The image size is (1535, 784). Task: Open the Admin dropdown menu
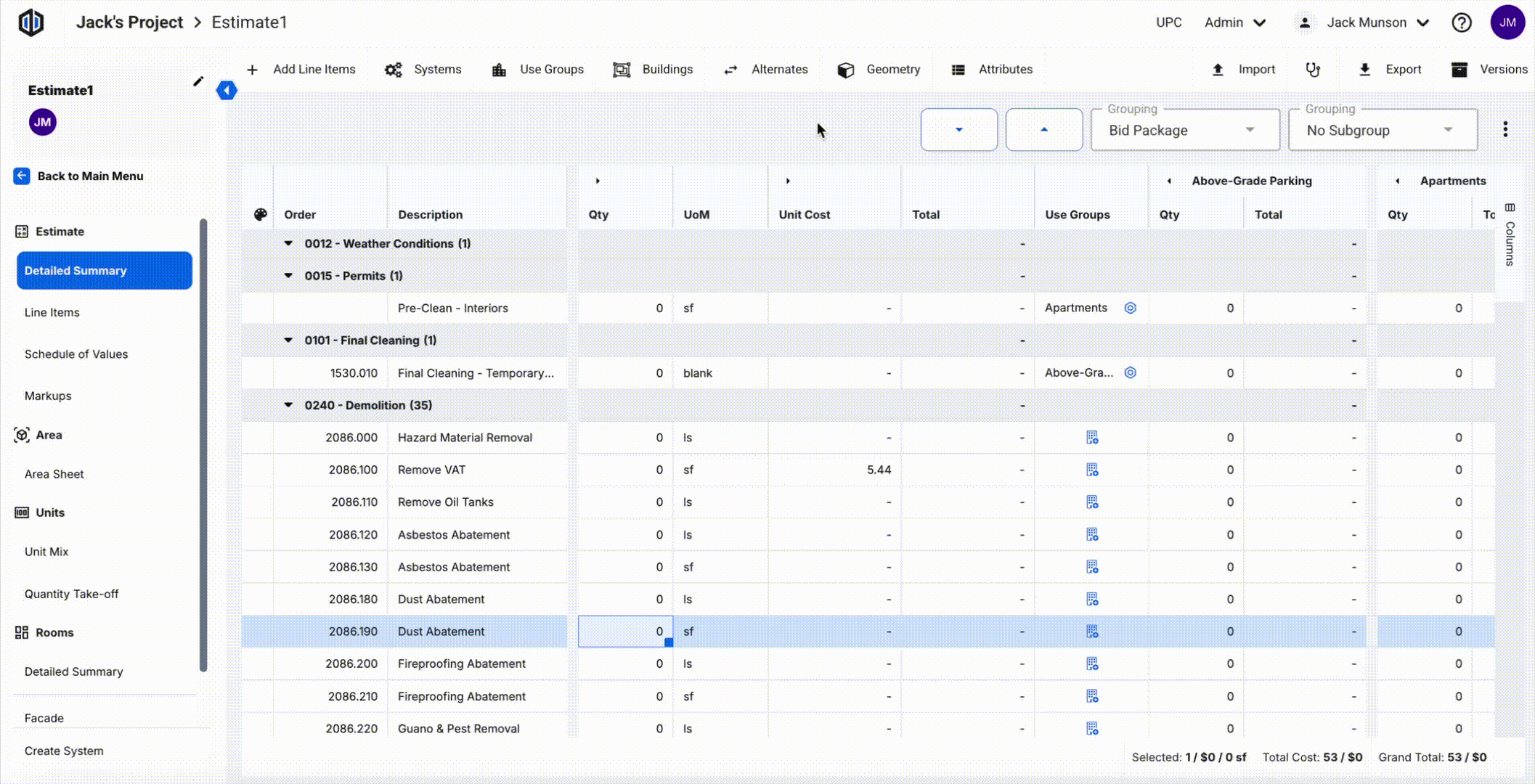pyautogui.click(x=1234, y=23)
